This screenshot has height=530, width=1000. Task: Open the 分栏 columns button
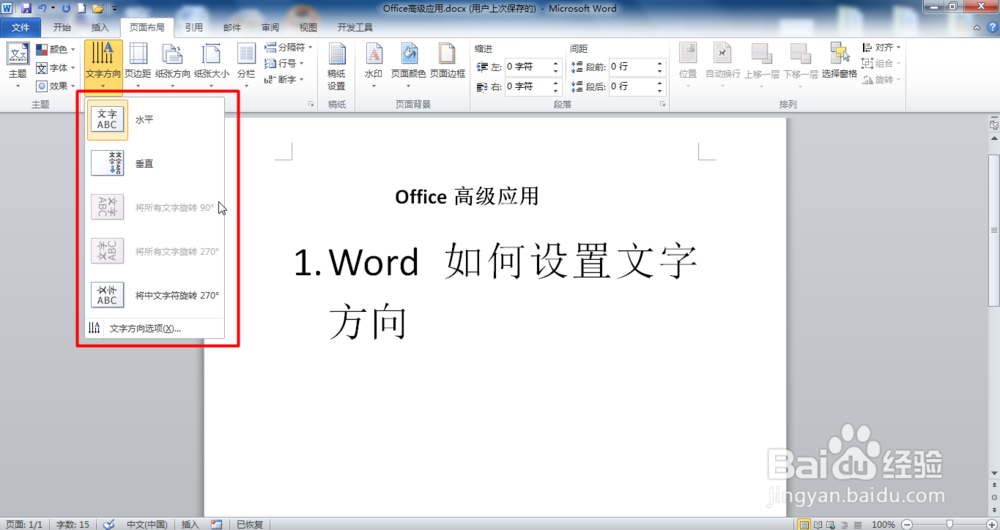coord(246,66)
